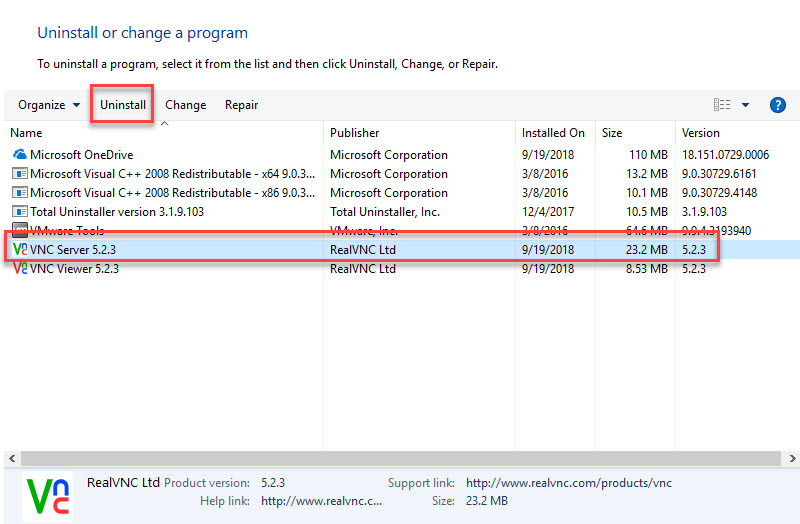The image size is (800, 524).
Task: Click the VMware Tools program icon
Action: pos(19,230)
